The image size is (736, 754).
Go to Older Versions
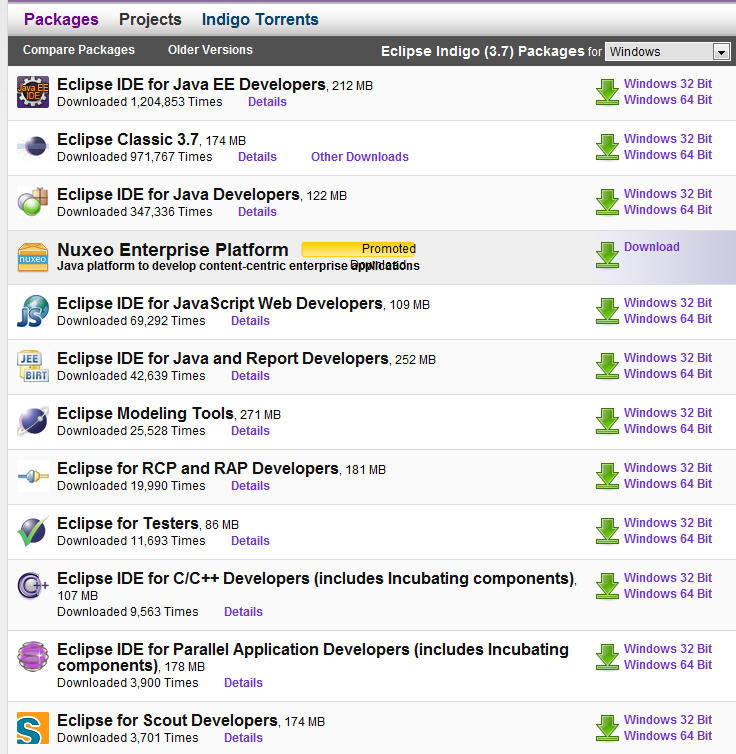pyautogui.click(x=210, y=50)
